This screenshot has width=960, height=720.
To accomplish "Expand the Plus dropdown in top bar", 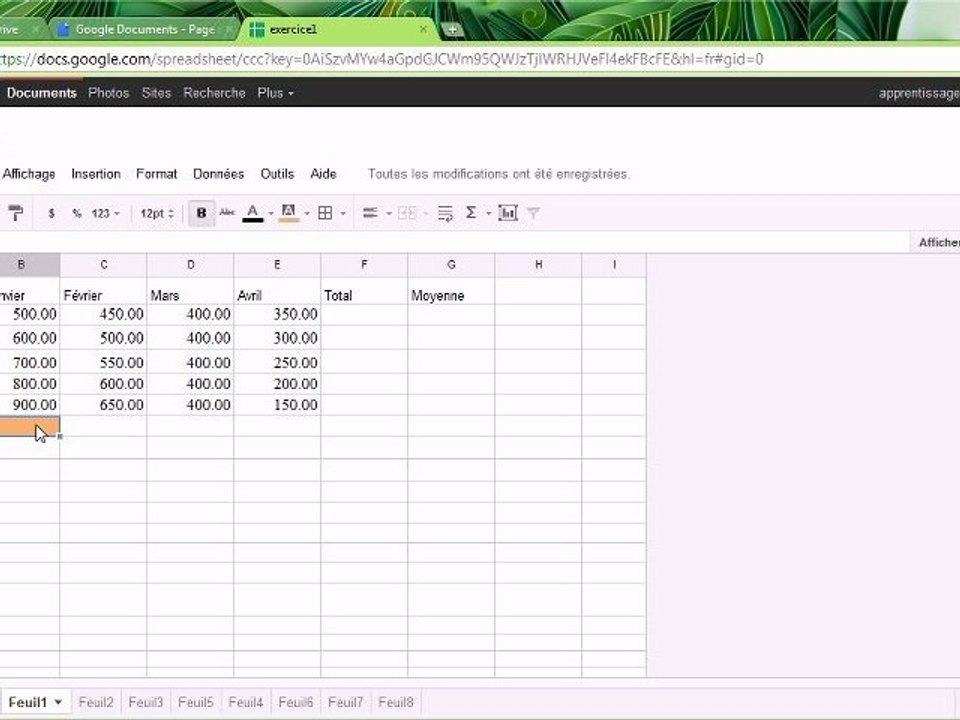I will (x=275, y=93).
